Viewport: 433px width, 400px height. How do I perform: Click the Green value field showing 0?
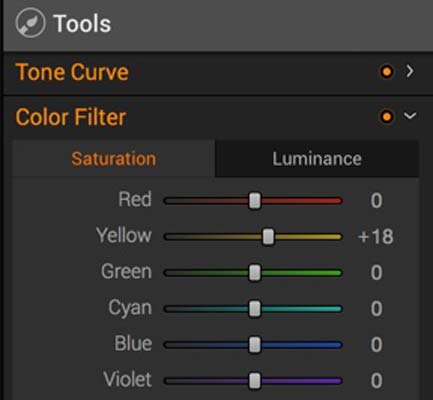click(376, 273)
